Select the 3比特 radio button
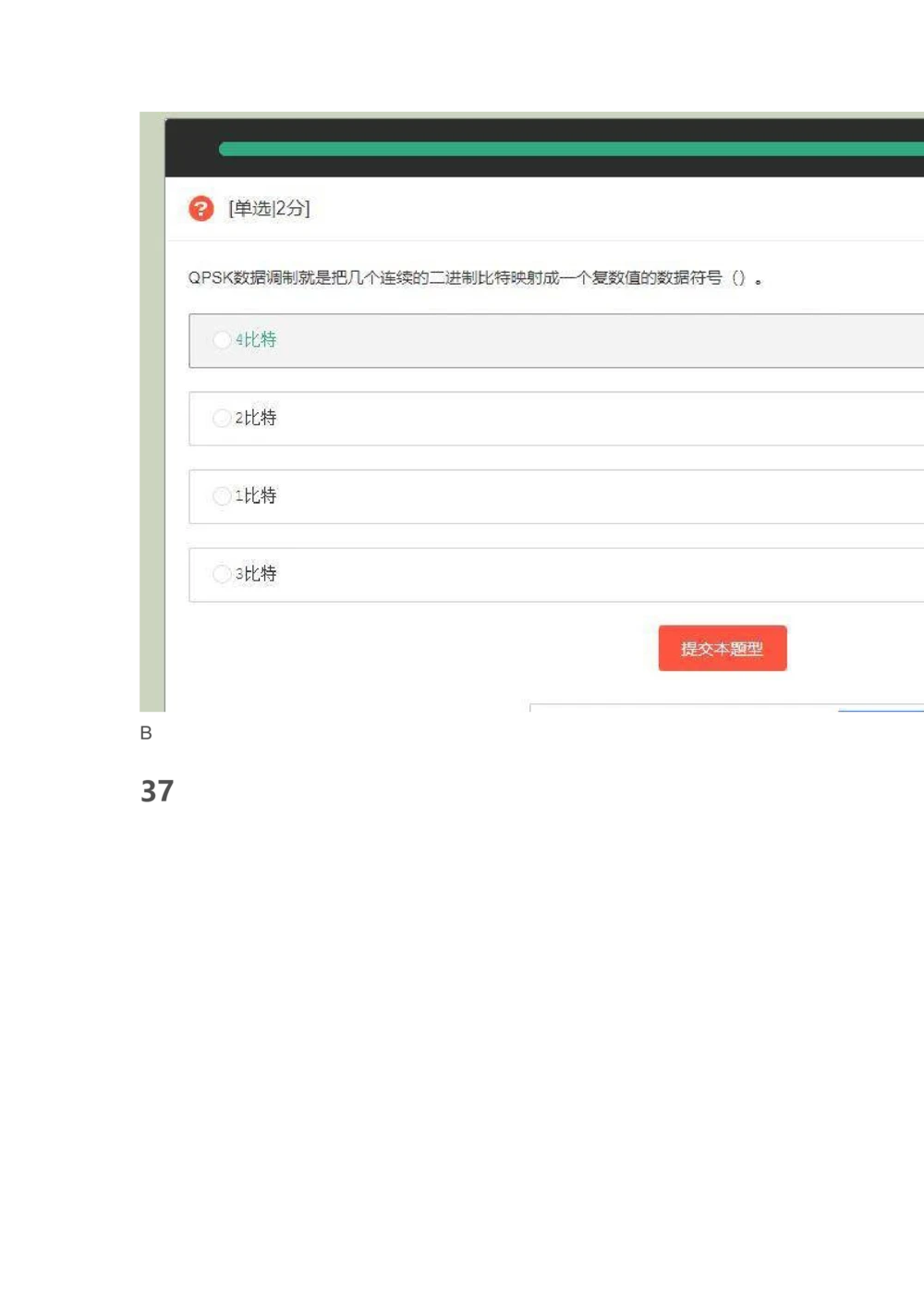924x1307 pixels. [x=222, y=574]
